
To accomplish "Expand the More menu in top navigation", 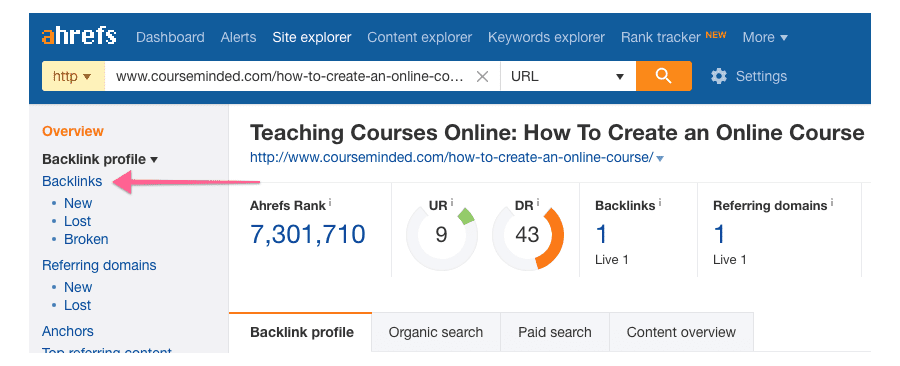I will pos(765,37).
